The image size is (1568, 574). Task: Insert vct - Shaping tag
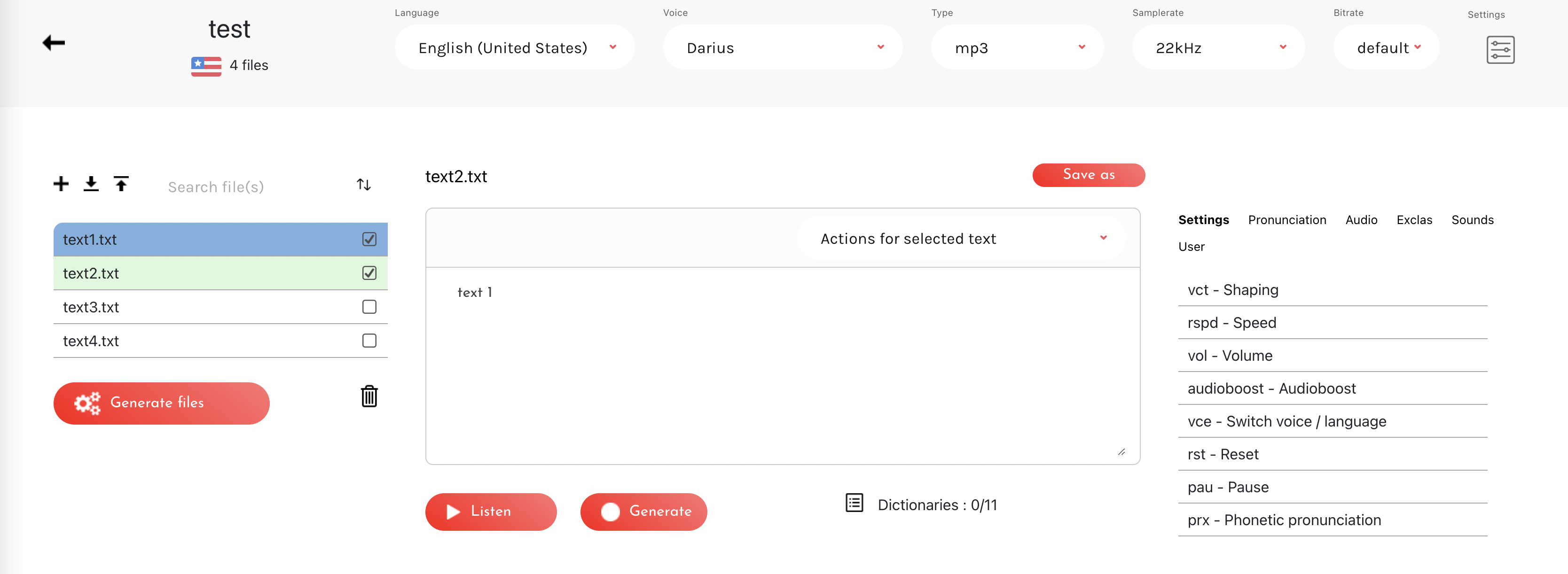[x=1333, y=290]
